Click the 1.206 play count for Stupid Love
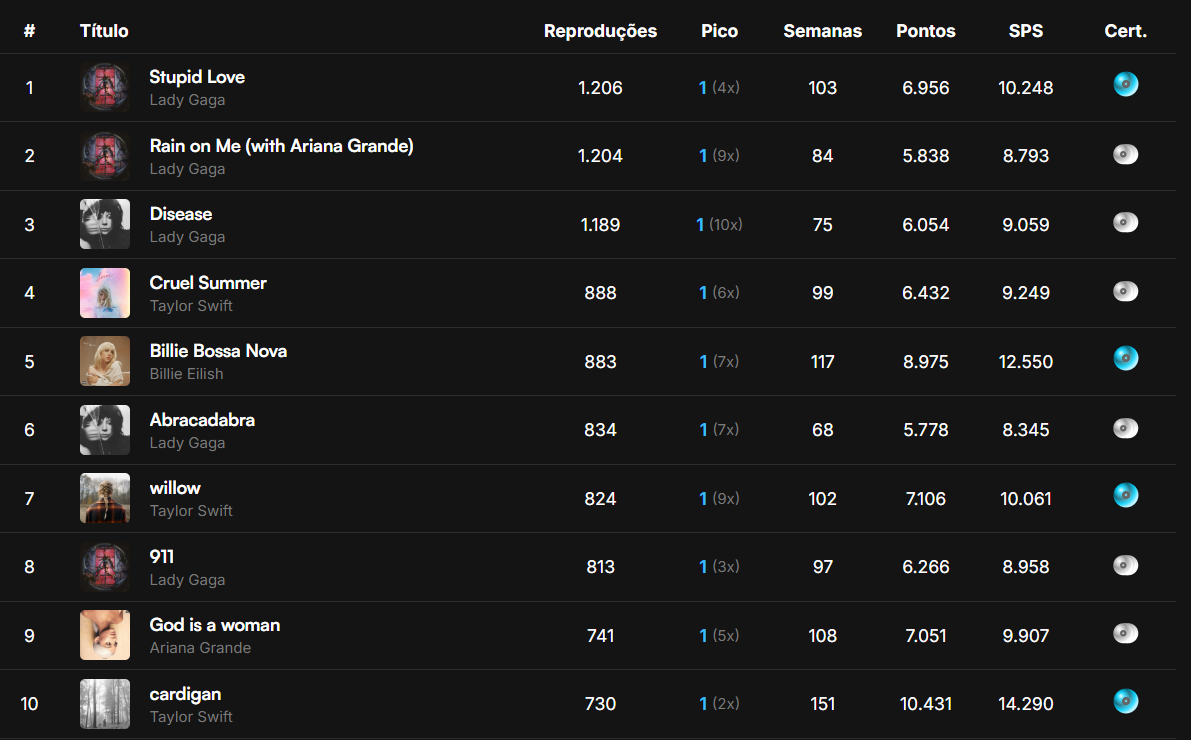 600,88
